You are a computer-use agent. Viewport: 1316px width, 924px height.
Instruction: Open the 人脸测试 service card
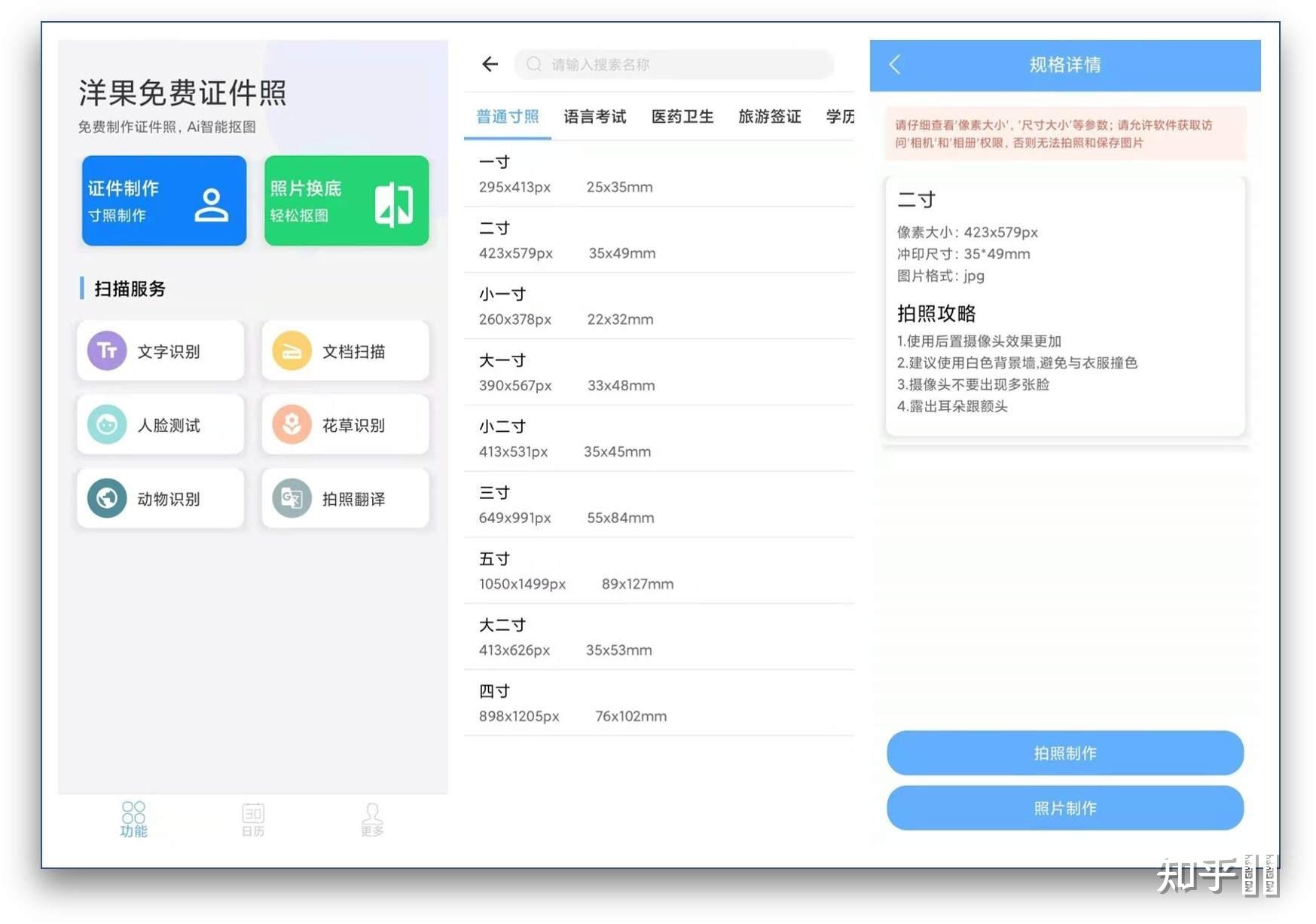[160, 425]
